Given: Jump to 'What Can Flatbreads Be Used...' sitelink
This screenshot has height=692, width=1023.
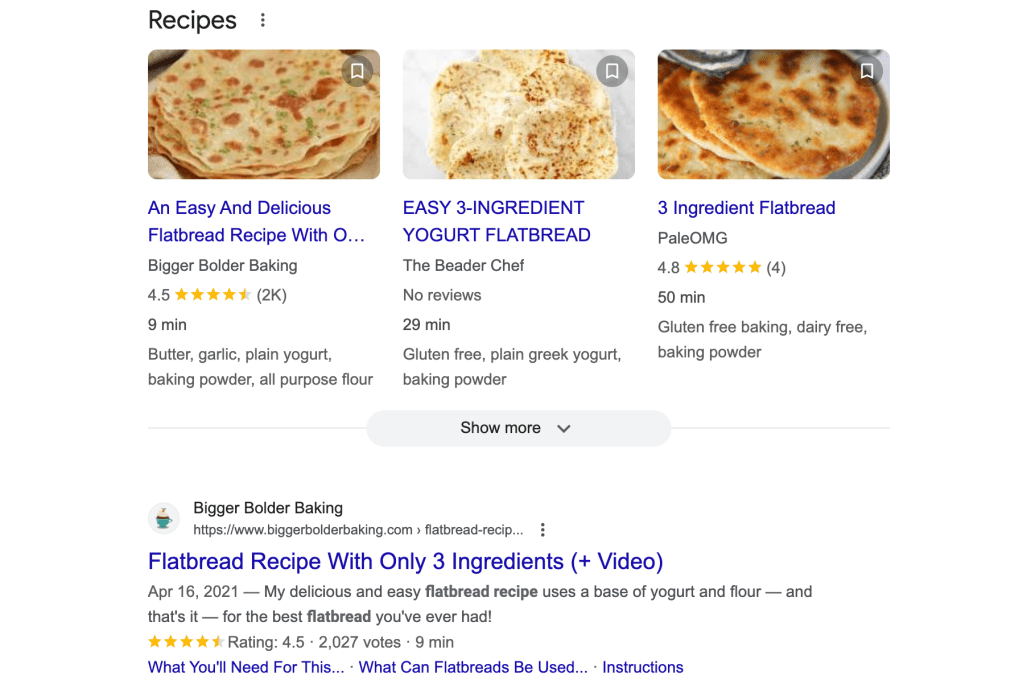Looking at the screenshot, I should [473, 667].
